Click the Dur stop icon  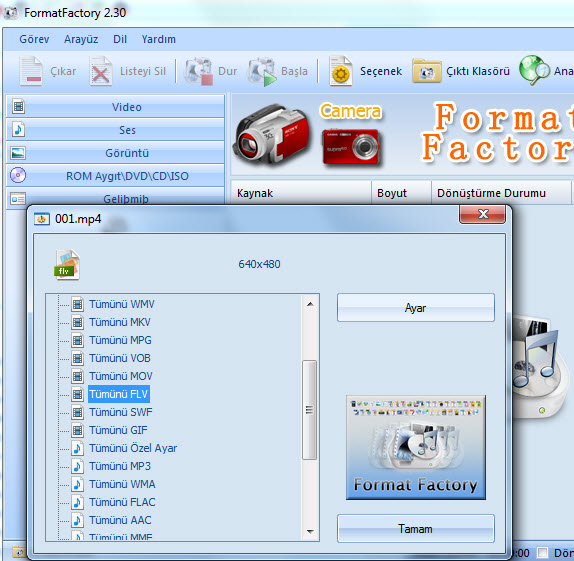(x=198, y=71)
